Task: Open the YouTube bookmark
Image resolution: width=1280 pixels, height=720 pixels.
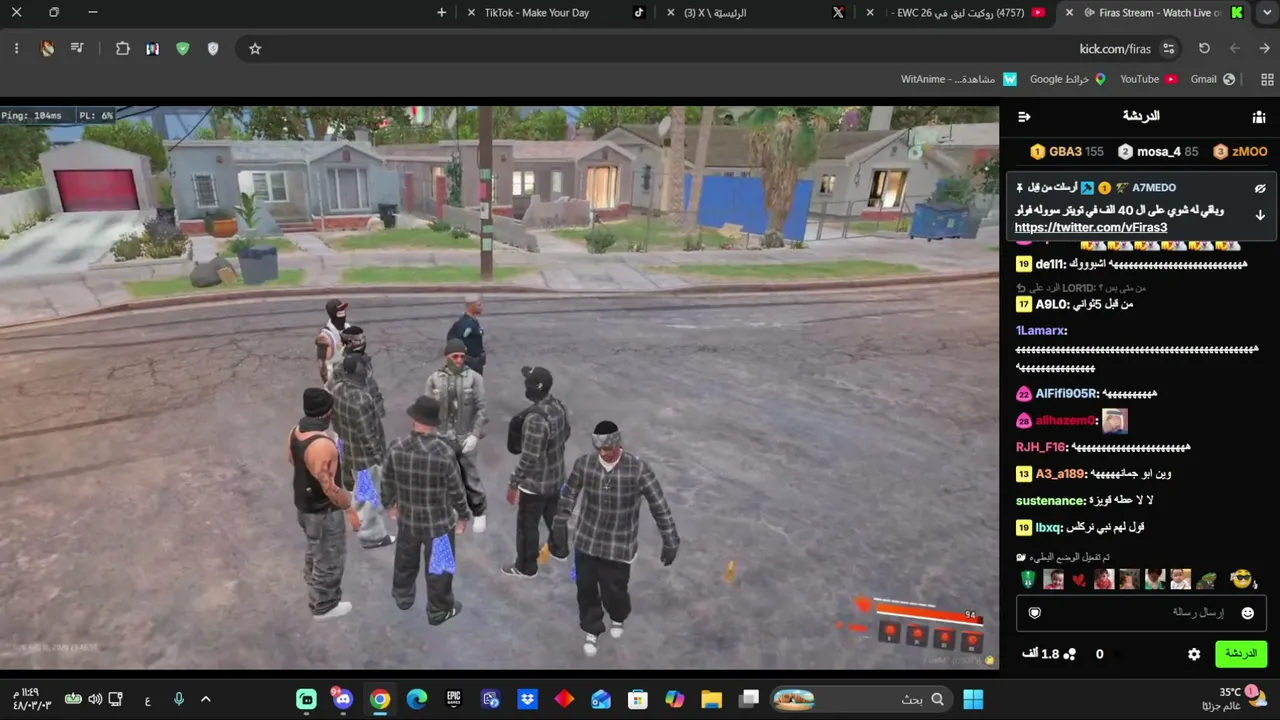Action: tap(1148, 79)
